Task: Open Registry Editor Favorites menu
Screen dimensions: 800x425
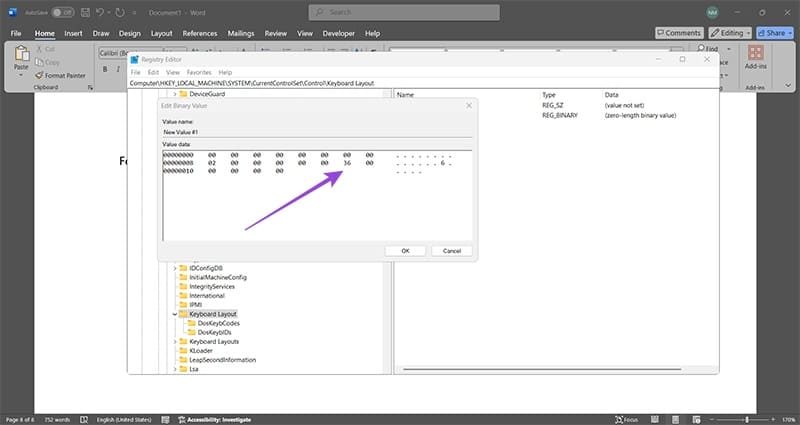Action: pyautogui.click(x=199, y=72)
